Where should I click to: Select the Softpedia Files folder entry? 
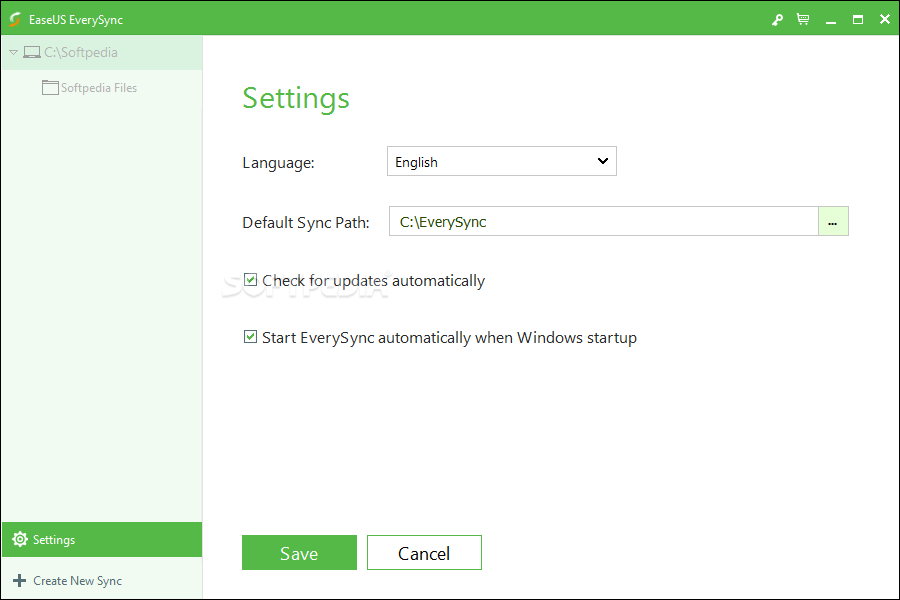click(102, 88)
